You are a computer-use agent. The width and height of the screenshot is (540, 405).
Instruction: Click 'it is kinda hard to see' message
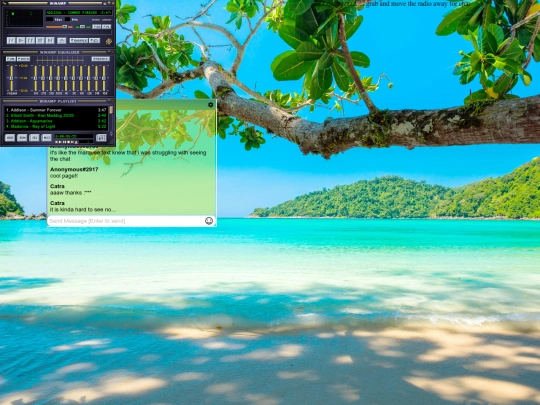point(83,209)
